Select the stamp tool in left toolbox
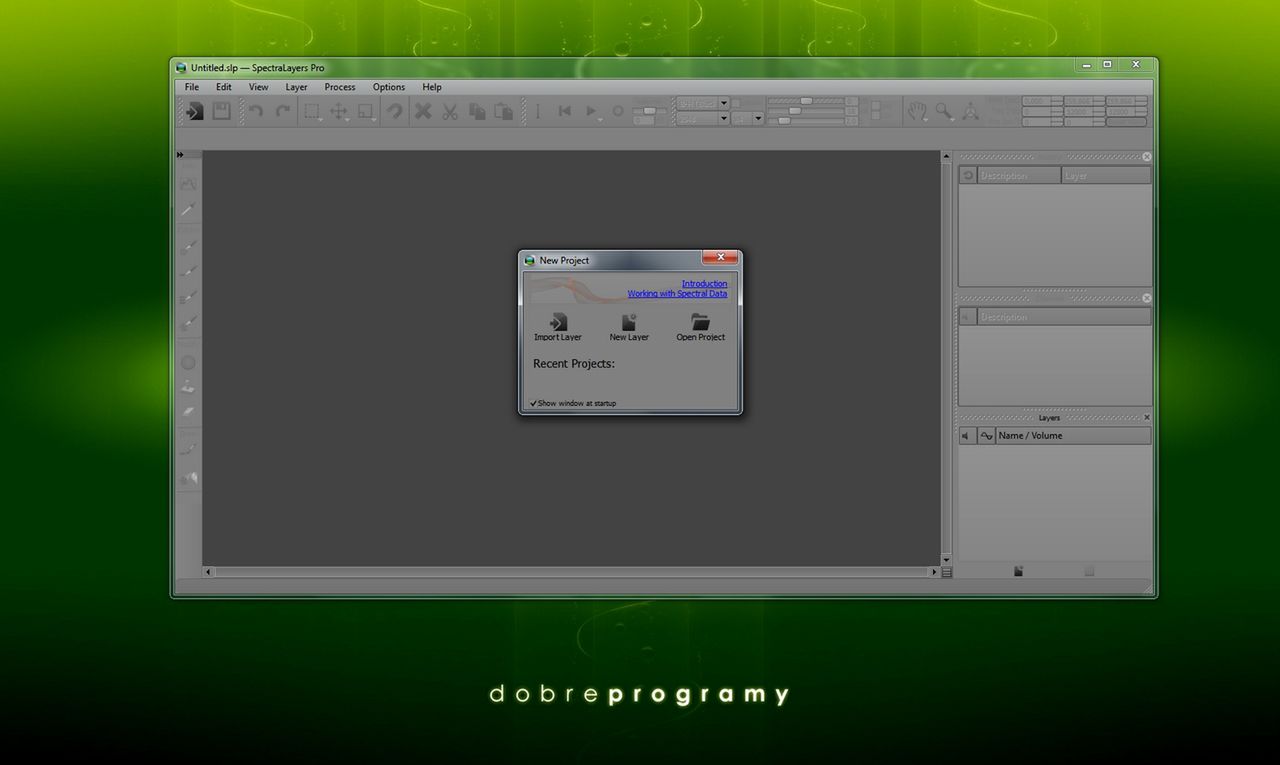 (x=188, y=387)
